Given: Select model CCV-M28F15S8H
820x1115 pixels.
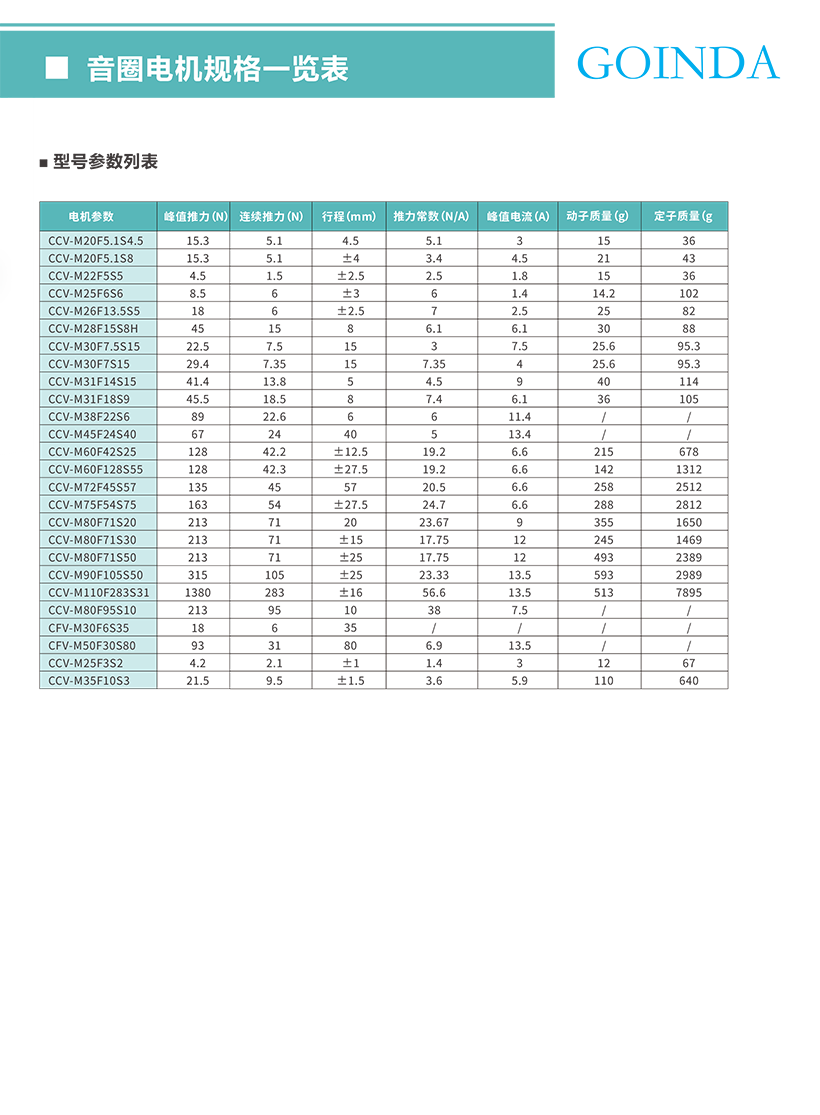Looking at the screenshot, I should pyautogui.click(x=93, y=329).
